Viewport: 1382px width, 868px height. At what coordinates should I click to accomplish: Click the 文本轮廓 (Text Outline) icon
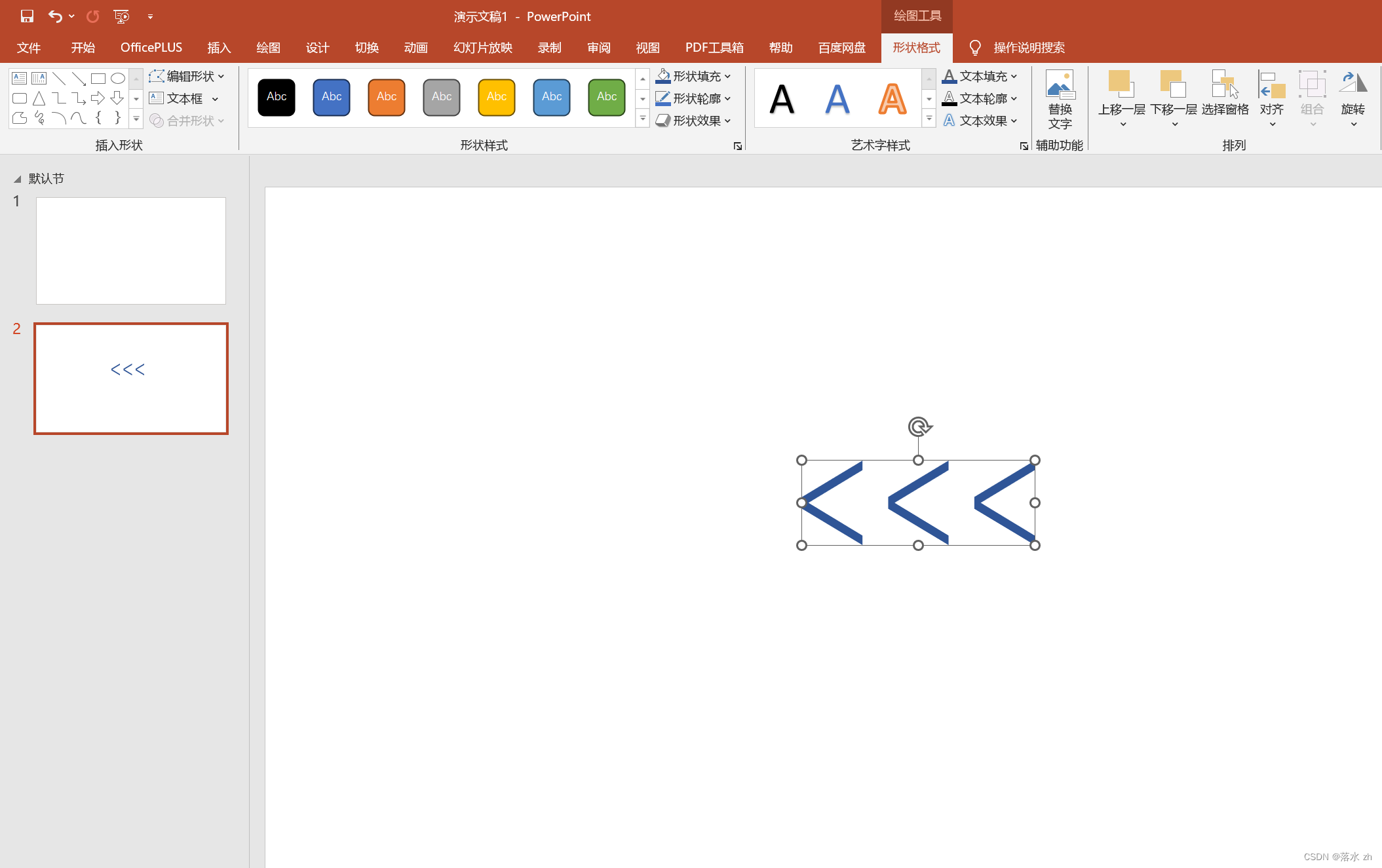950,98
